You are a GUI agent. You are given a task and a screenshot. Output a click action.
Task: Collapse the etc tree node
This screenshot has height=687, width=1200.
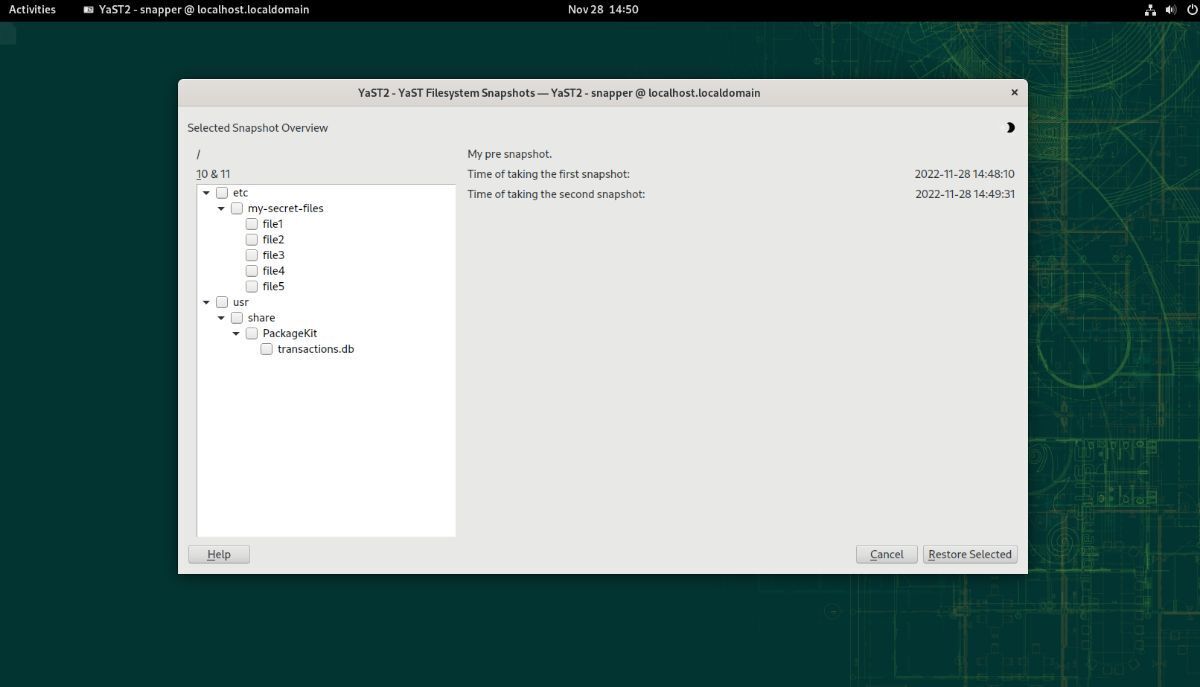tap(207, 193)
